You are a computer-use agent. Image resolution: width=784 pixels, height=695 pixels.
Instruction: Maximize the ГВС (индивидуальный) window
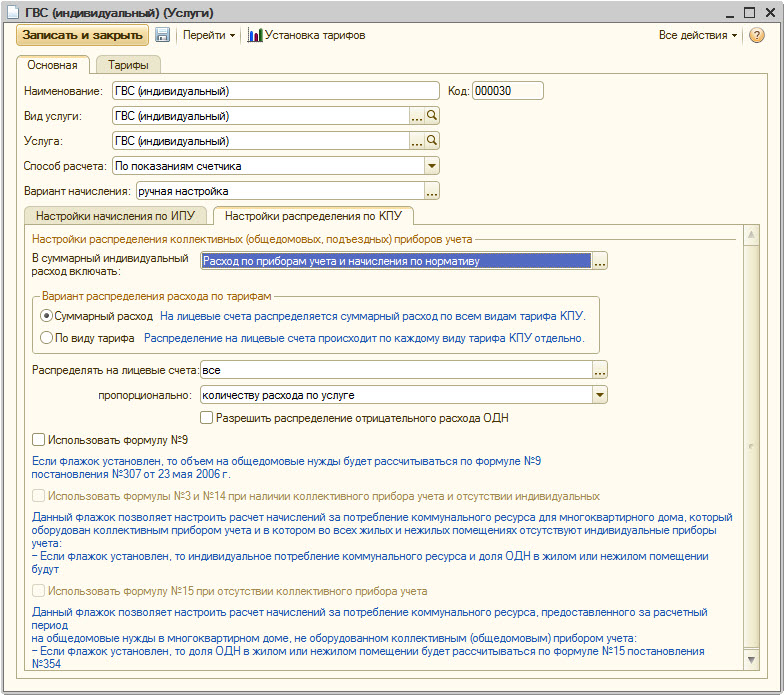pyautogui.click(x=750, y=12)
